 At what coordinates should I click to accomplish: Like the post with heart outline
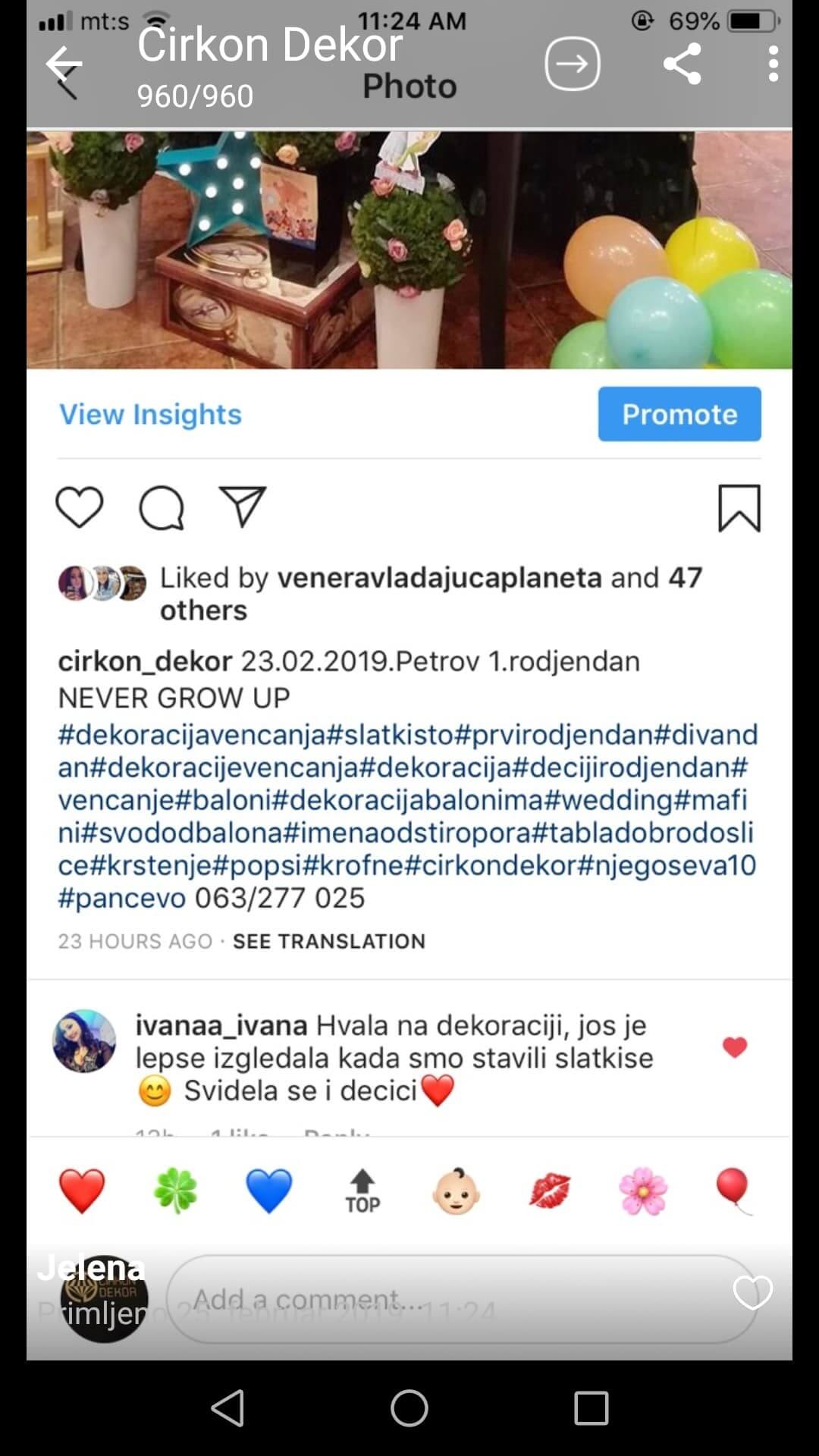click(x=80, y=507)
